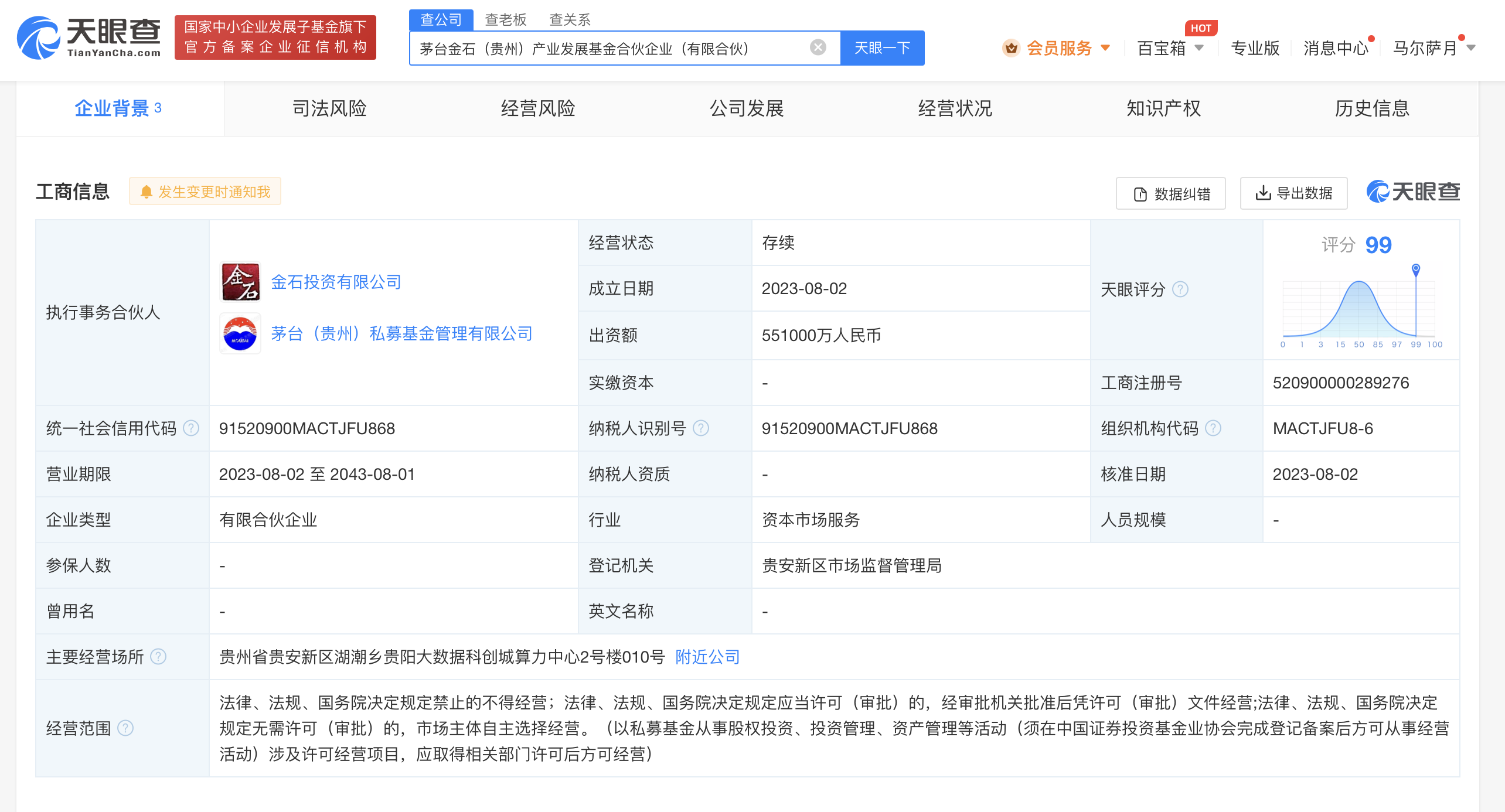Select registration number 520900000289276
The width and height of the screenshot is (1505, 812).
click(x=1341, y=383)
